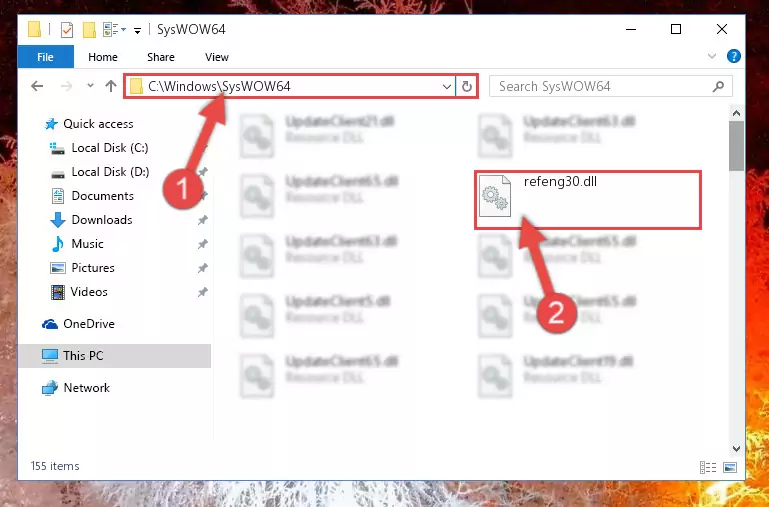
Task: Expand the address bar history dropdown
Action: (447, 87)
